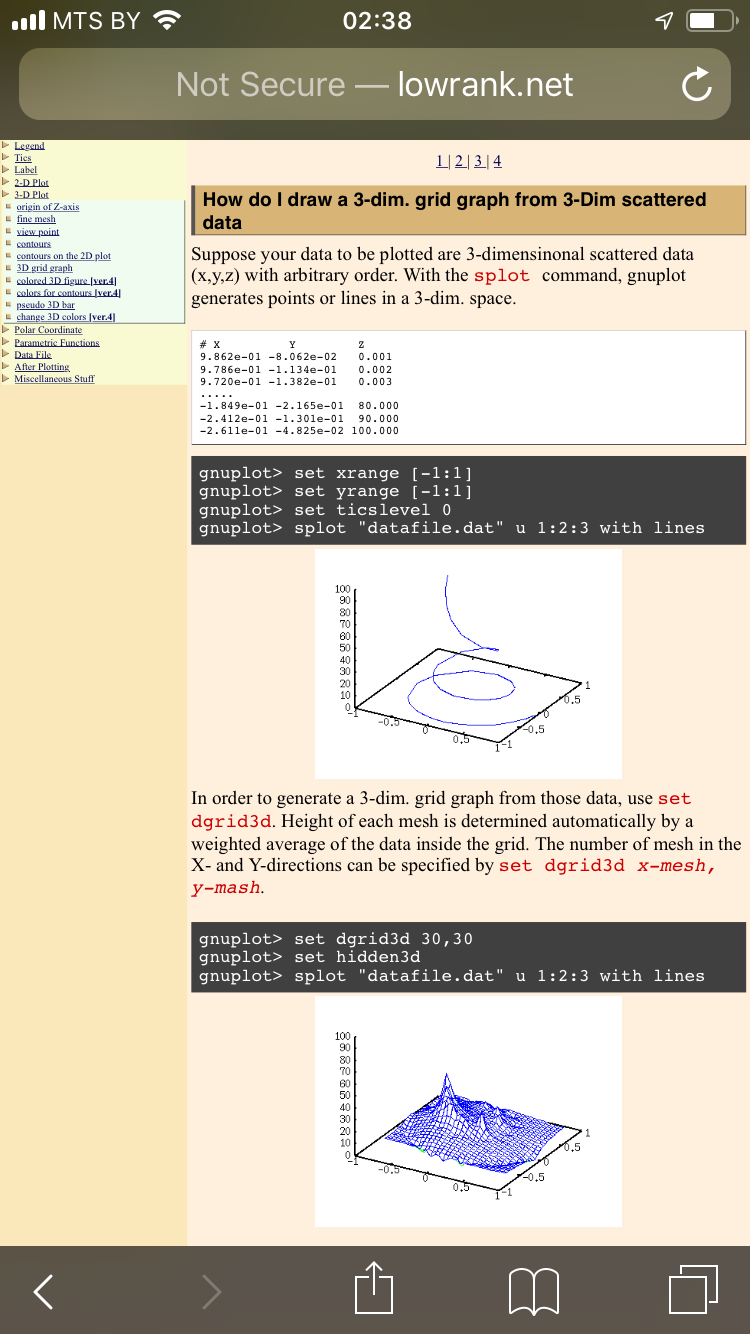Expand the Miscellaneous Stuff triangle
This screenshot has height=1334, width=750.
click(x=6, y=379)
